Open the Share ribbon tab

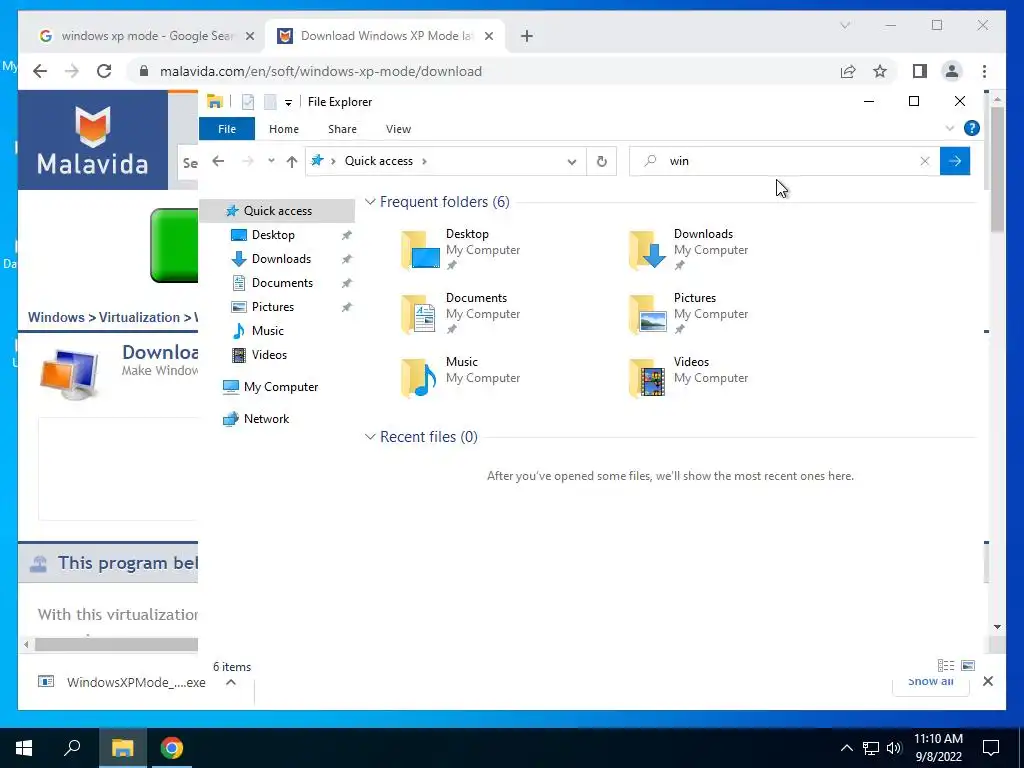[342, 129]
